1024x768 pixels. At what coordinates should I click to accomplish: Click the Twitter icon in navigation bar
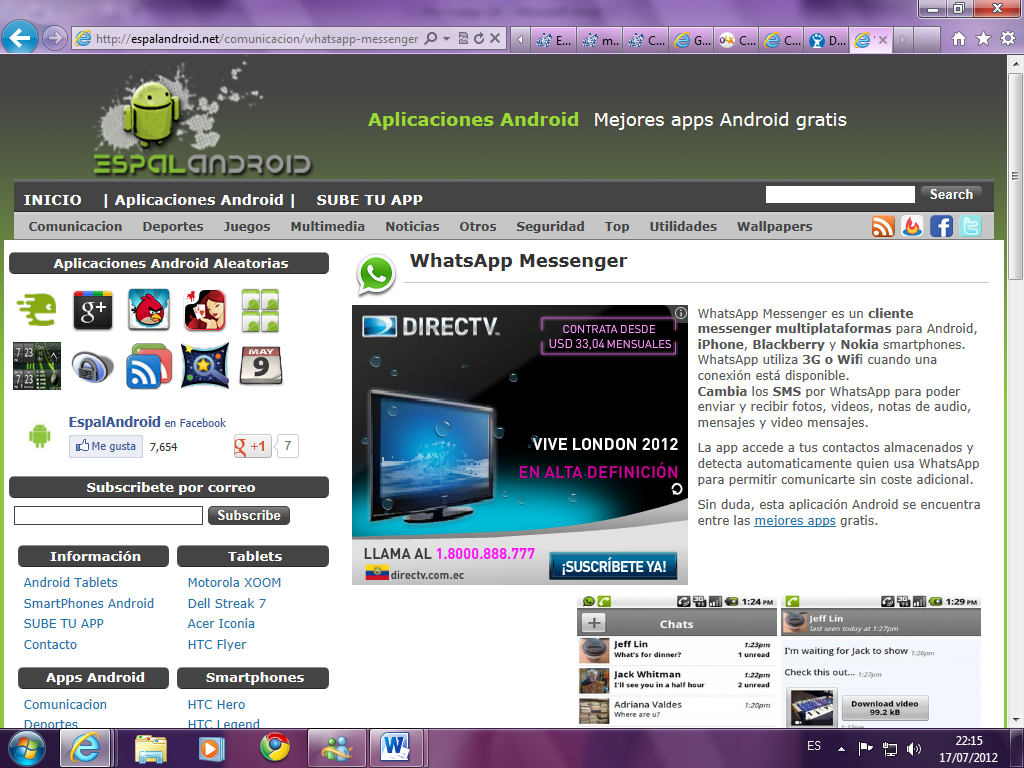[x=970, y=226]
